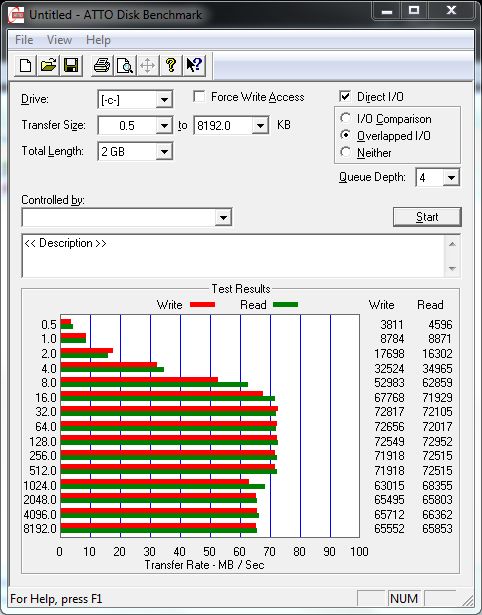Viewport: 482px width, 615px height.
Task: Enable Force Write Access checkbox
Action: tap(199, 96)
